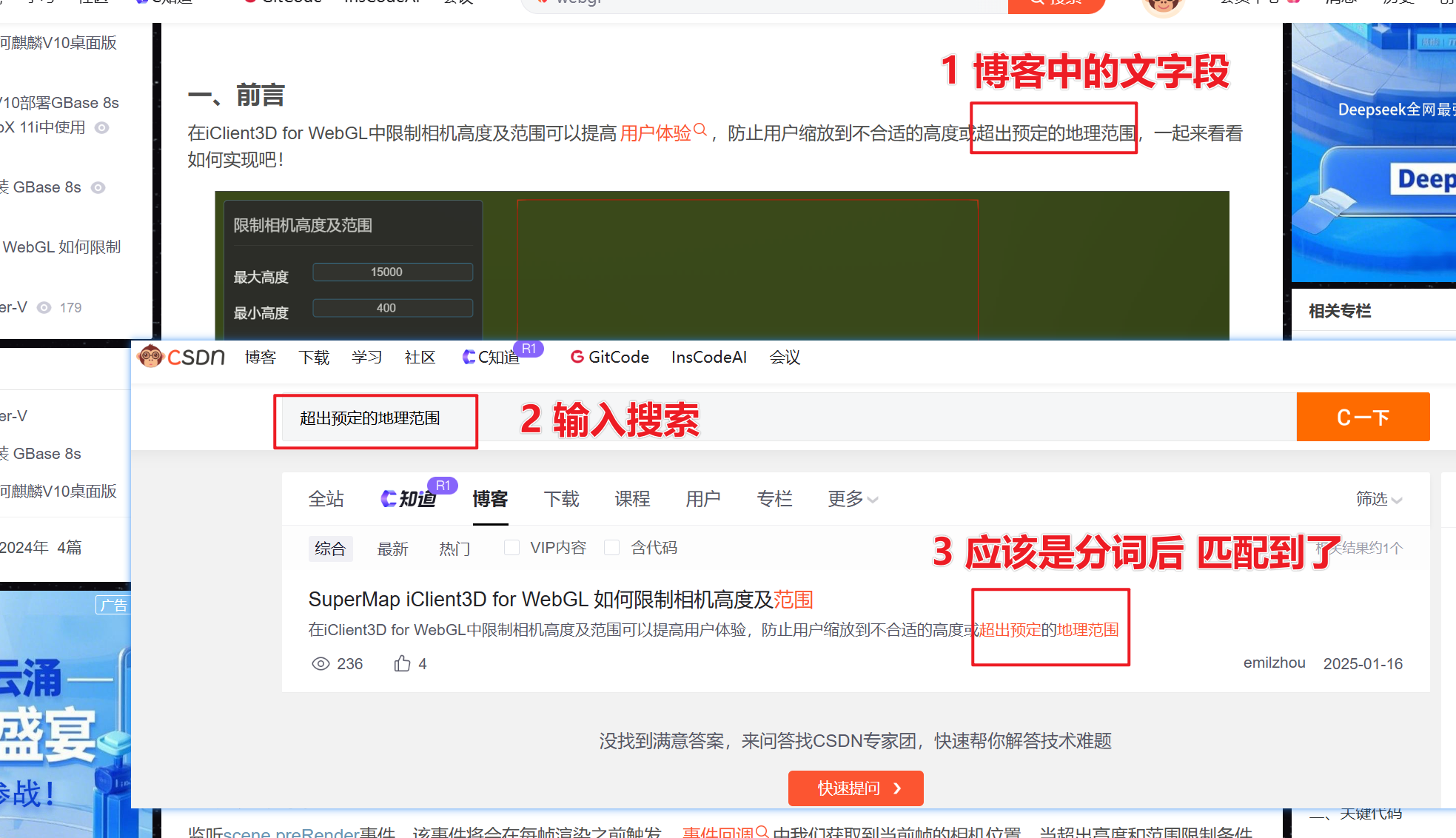Click the 最大高度 field showing 15000

click(x=393, y=272)
